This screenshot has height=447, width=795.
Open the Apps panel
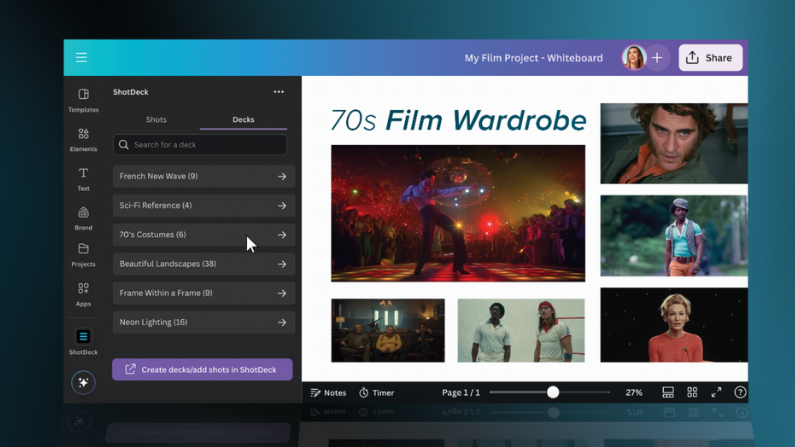tap(84, 294)
